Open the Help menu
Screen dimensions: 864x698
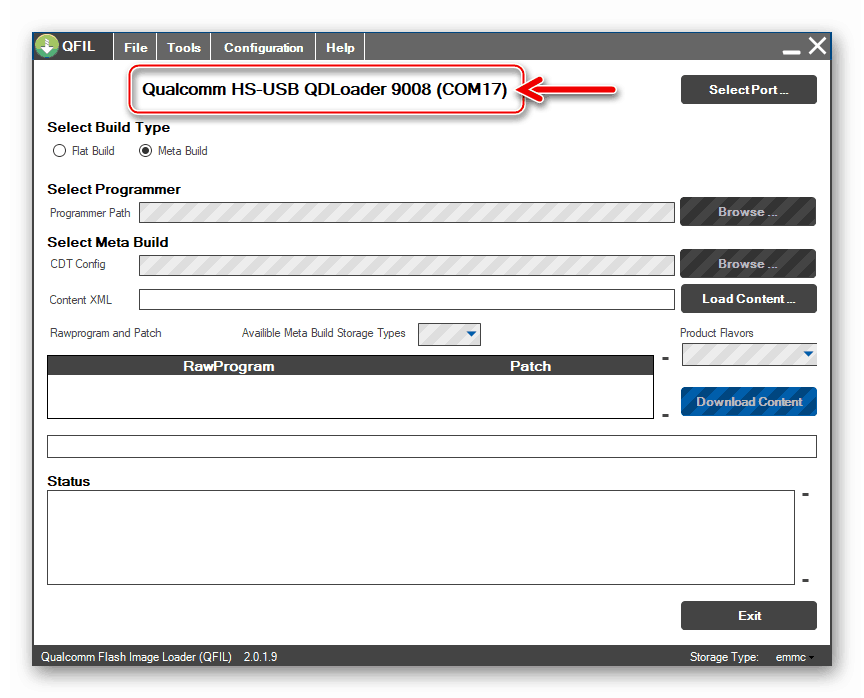pyautogui.click(x=340, y=47)
